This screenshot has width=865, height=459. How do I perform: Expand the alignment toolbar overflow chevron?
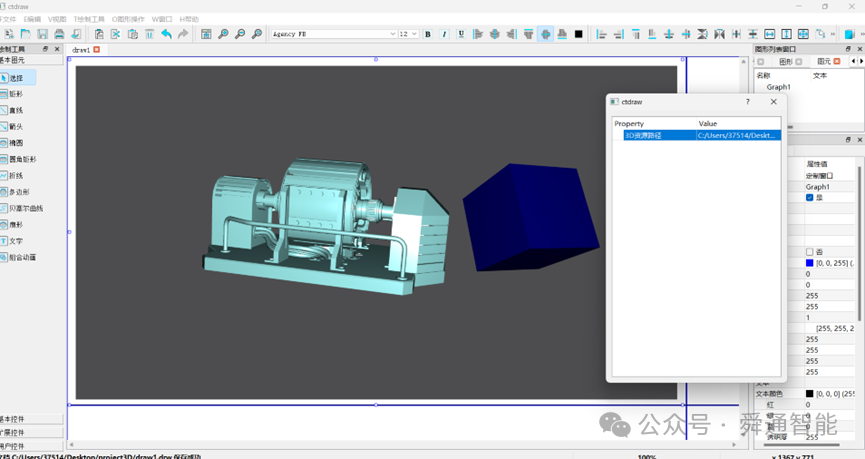(834, 34)
